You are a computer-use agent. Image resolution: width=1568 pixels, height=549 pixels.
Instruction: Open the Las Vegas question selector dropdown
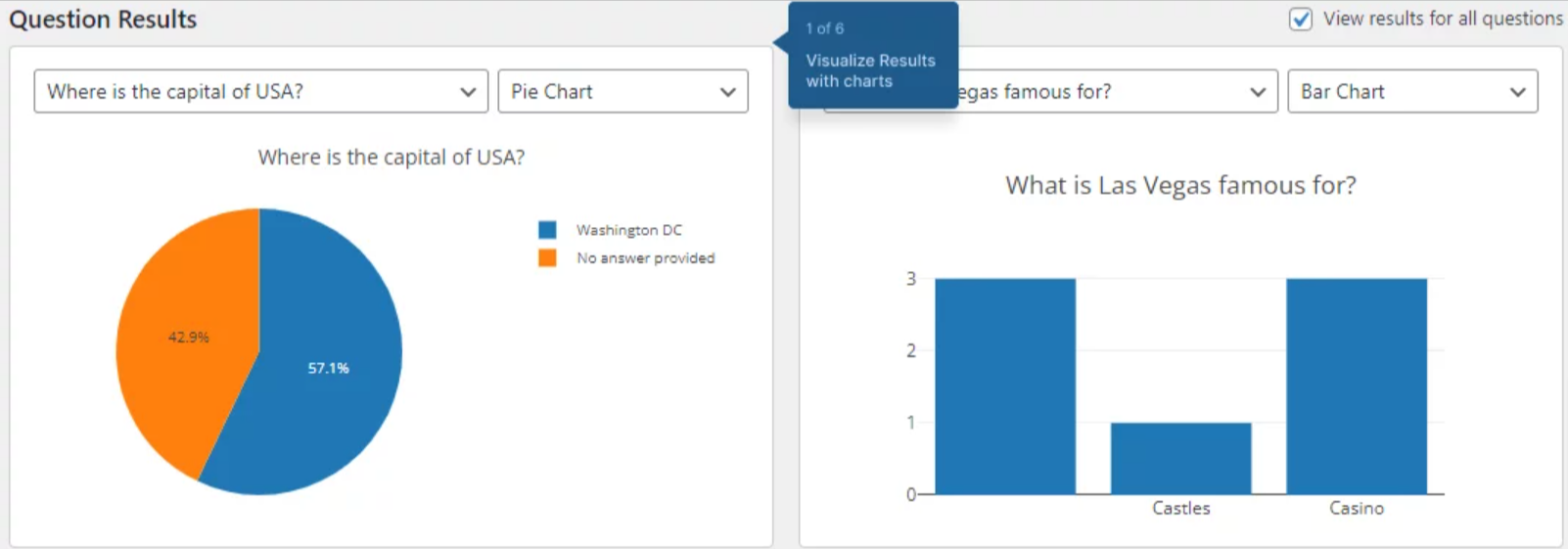click(1114, 91)
